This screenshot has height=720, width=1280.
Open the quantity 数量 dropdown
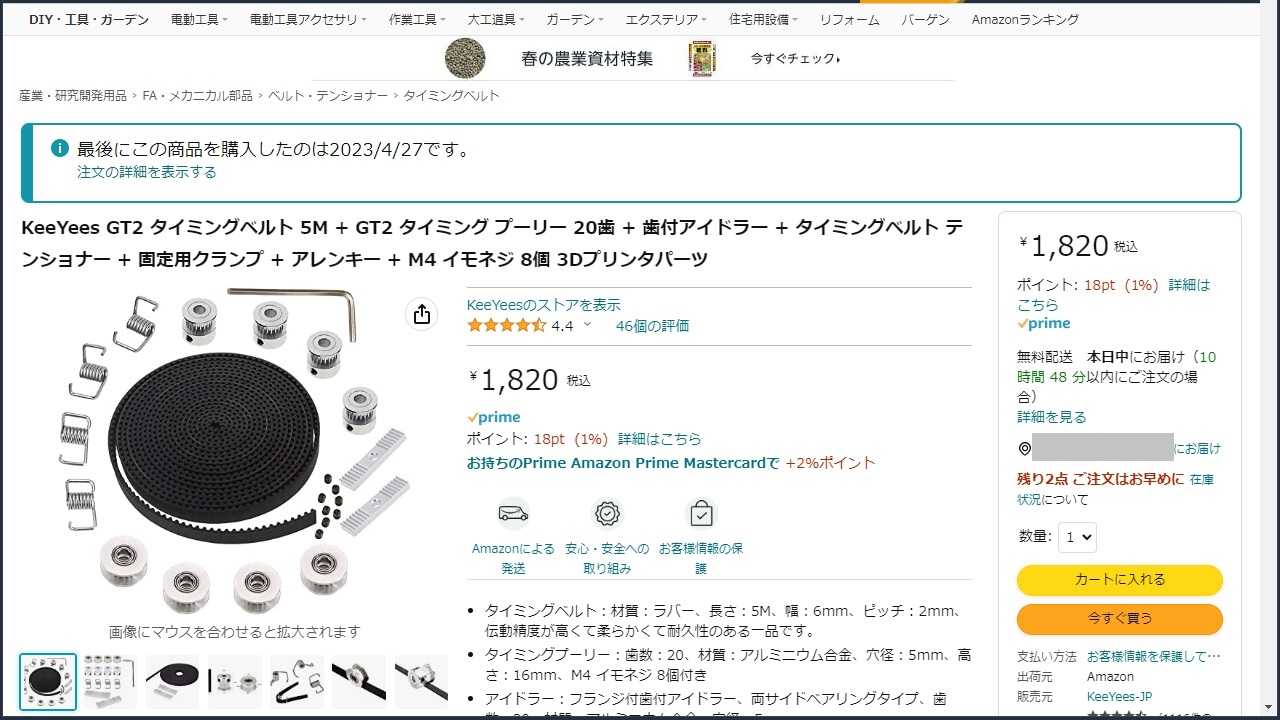[1078, 537]
